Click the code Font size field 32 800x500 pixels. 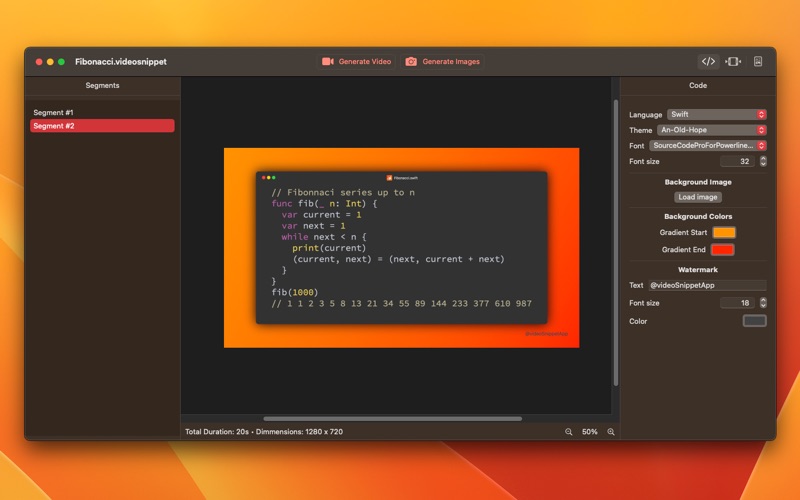point(737,161)
